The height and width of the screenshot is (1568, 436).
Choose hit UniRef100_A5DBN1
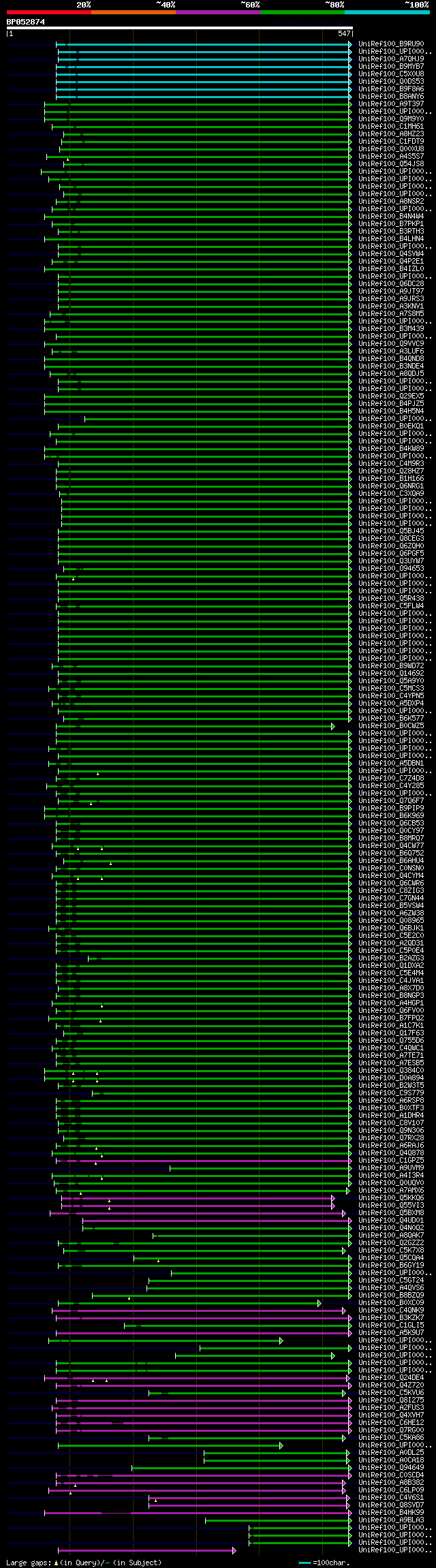[x=391, y=764]
